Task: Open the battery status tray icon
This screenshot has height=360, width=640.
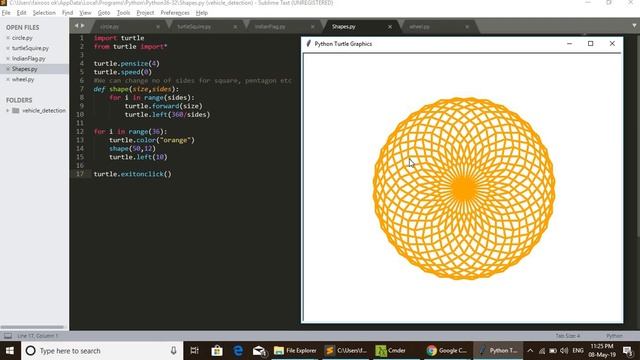Action: tap(553, 351)
